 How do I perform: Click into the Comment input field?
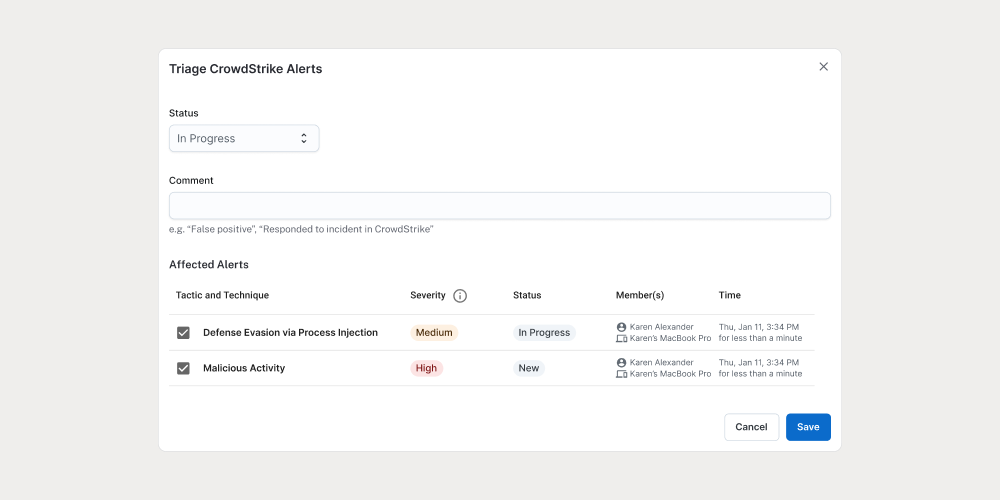[x=499, y=206]
